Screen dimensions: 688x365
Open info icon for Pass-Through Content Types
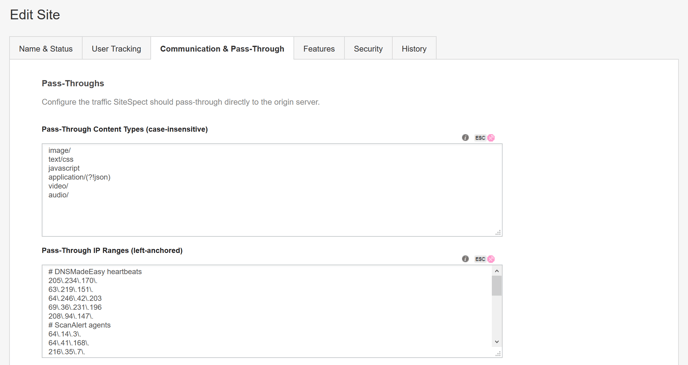(465, 138)
